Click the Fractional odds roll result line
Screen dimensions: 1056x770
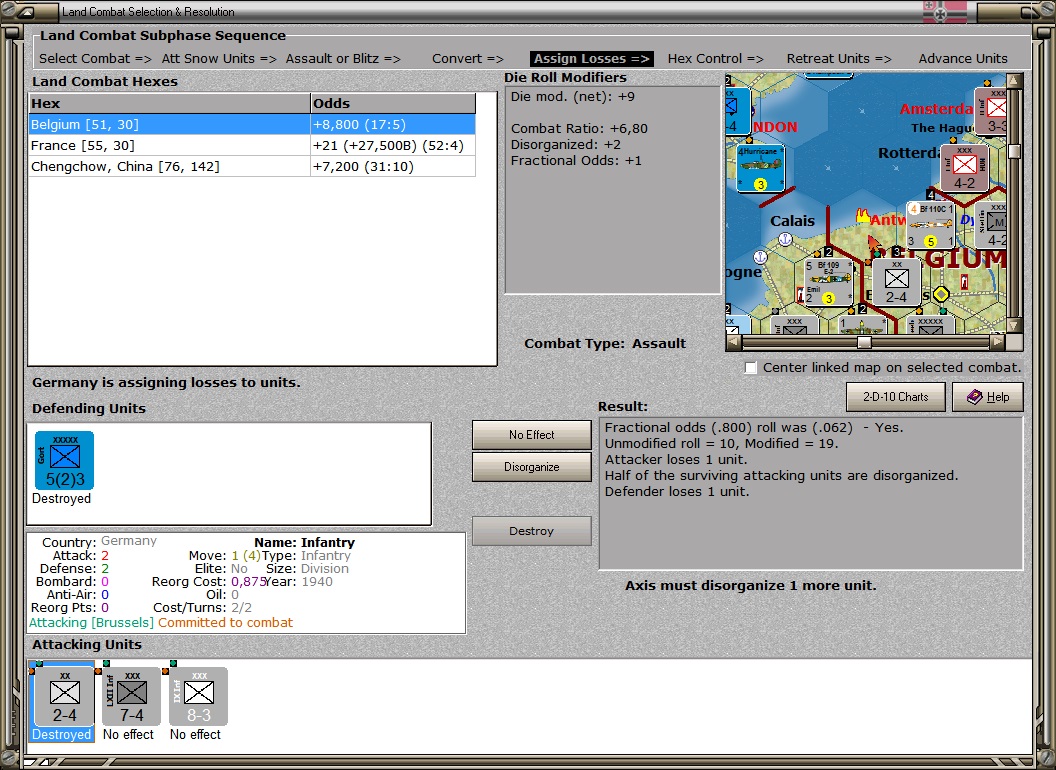coord(754,427)
